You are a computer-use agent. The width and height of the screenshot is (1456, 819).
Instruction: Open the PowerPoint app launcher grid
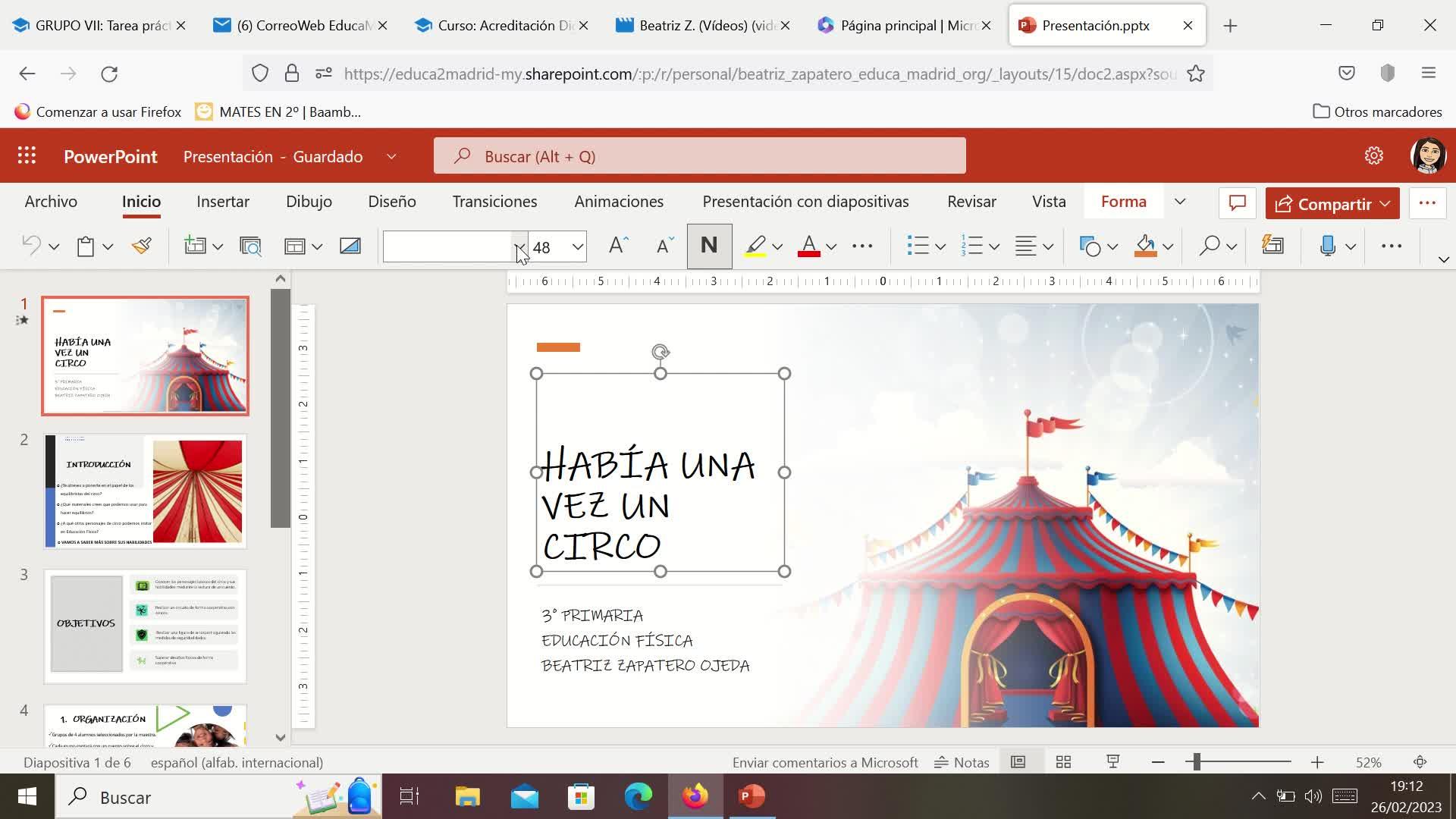[27, 156]
